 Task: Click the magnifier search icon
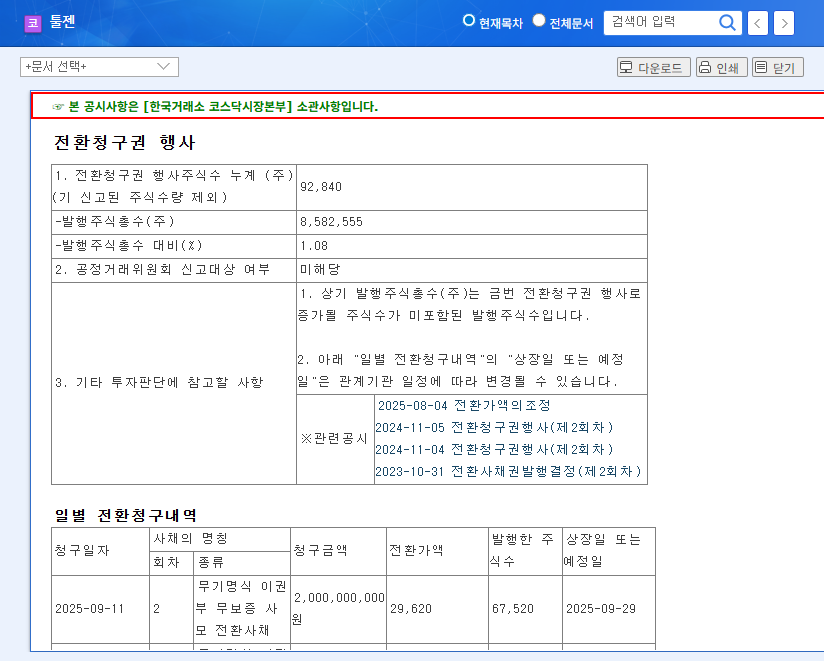tap(727, 23)
